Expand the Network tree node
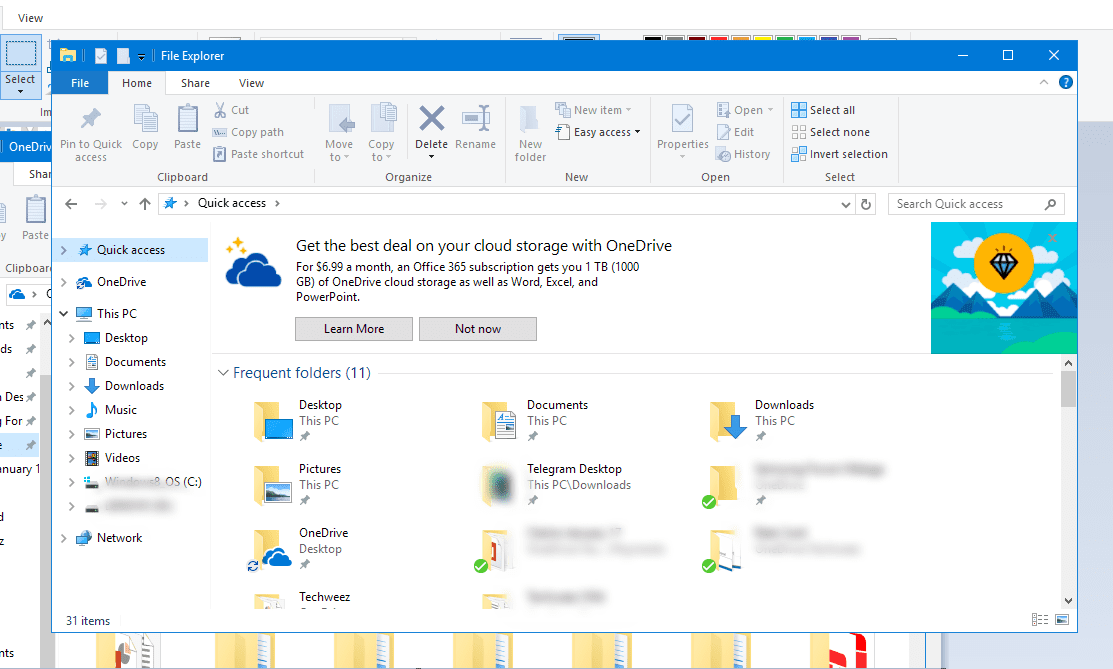The height and width of the screenshot is (669, 1113). [64, 538]
